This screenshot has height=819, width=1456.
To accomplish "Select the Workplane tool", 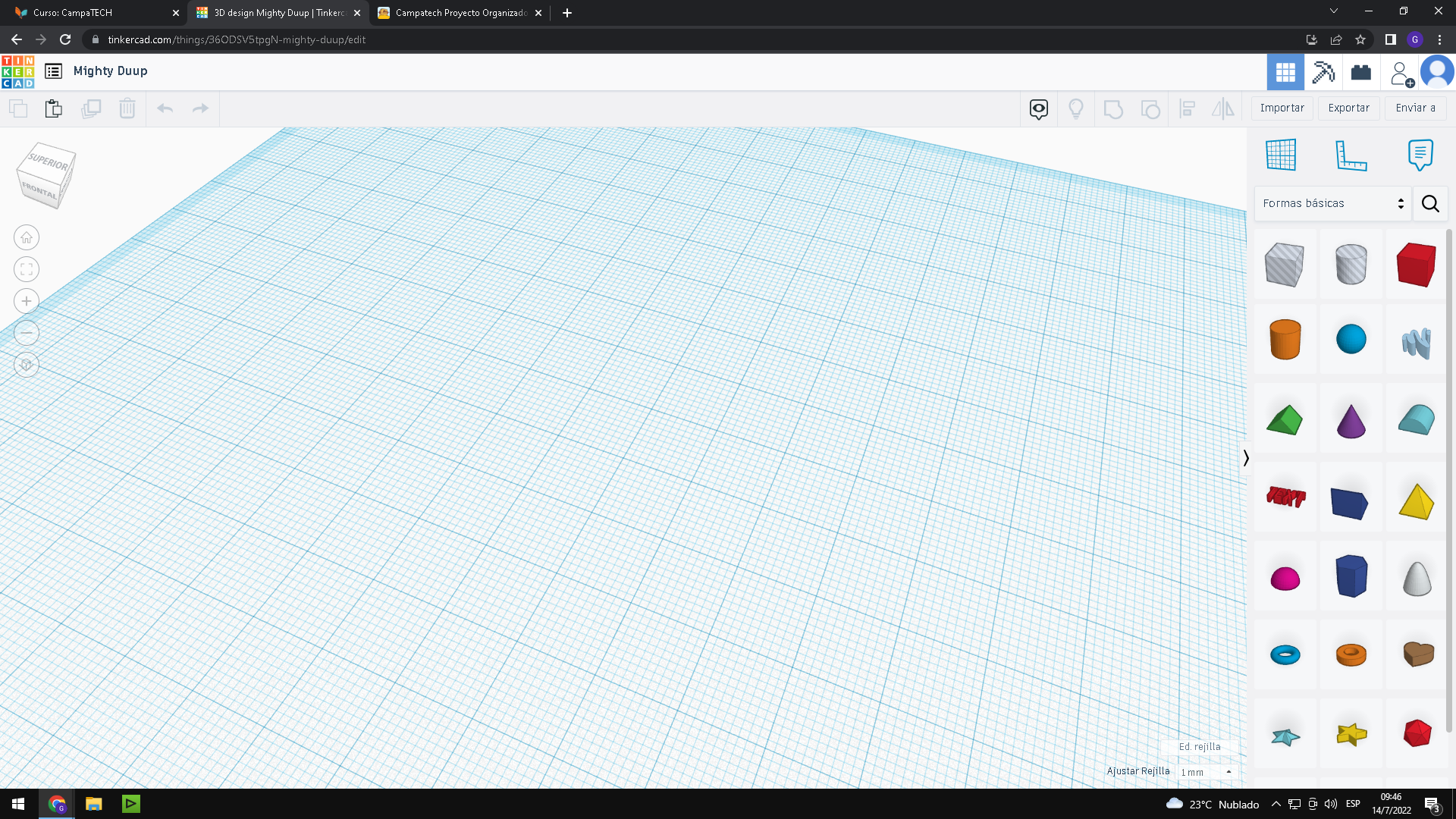I will [x=1281, y=155].
